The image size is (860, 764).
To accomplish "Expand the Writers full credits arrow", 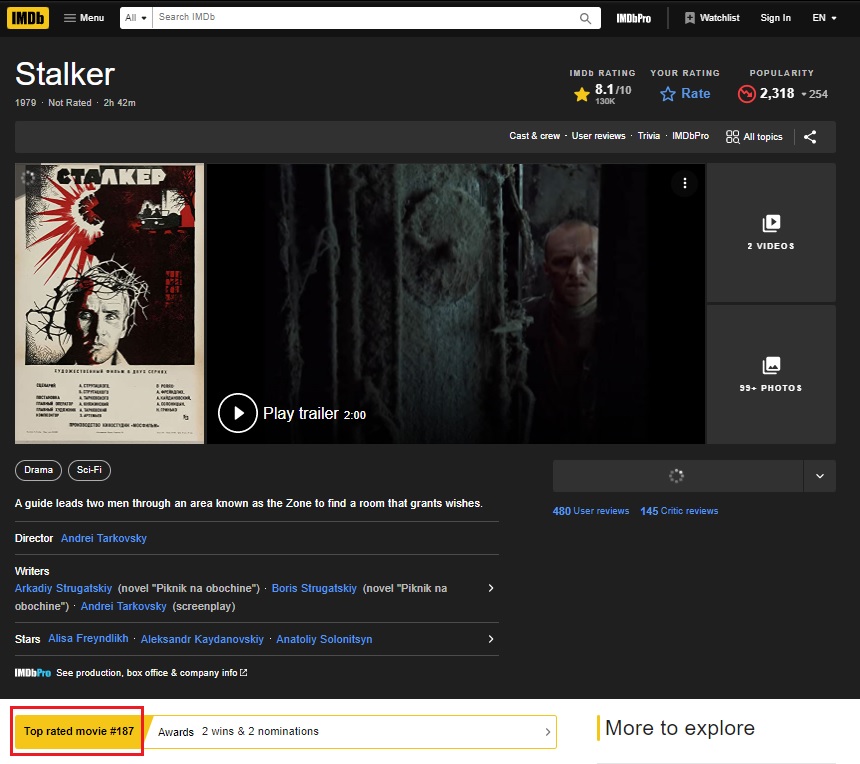I will tap(490, 588).
